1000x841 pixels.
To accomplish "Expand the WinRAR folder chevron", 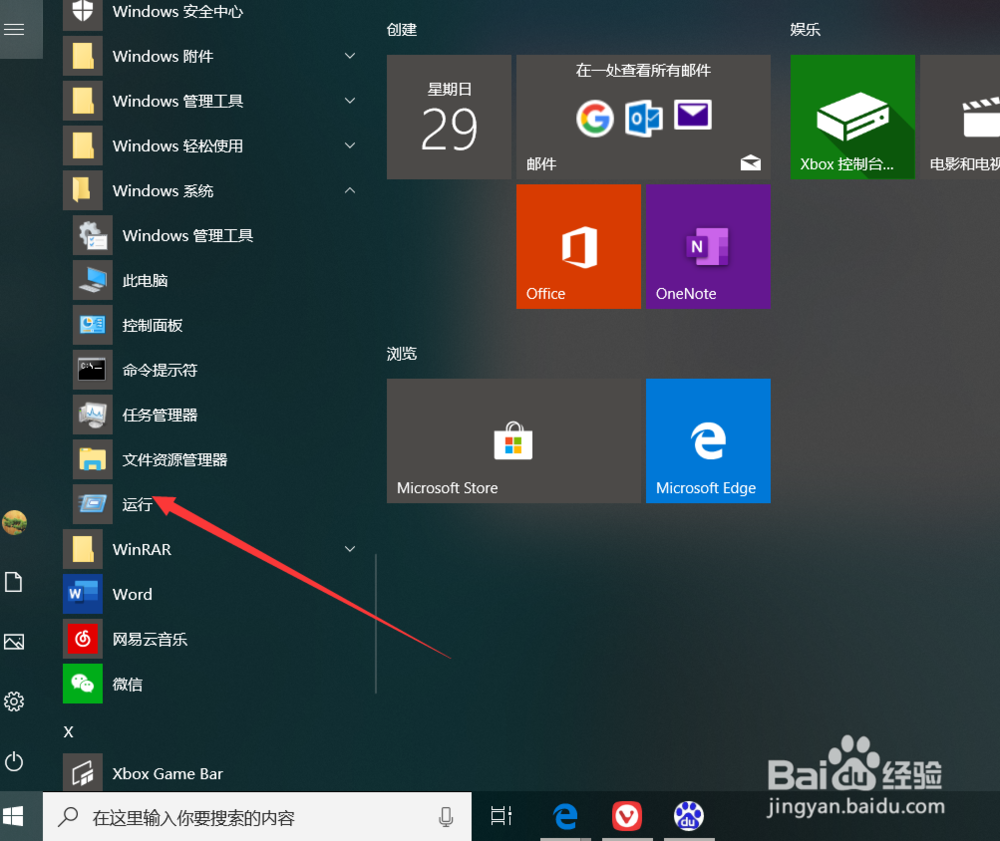I will point(349,549).
